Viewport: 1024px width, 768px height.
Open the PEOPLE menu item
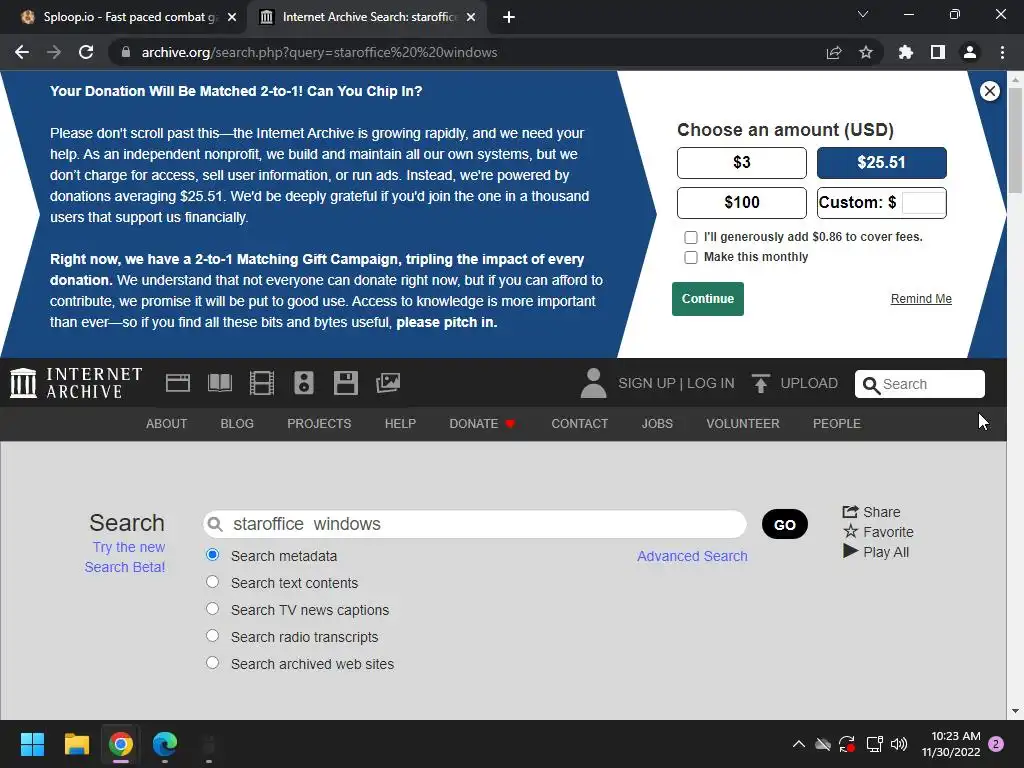837,424
